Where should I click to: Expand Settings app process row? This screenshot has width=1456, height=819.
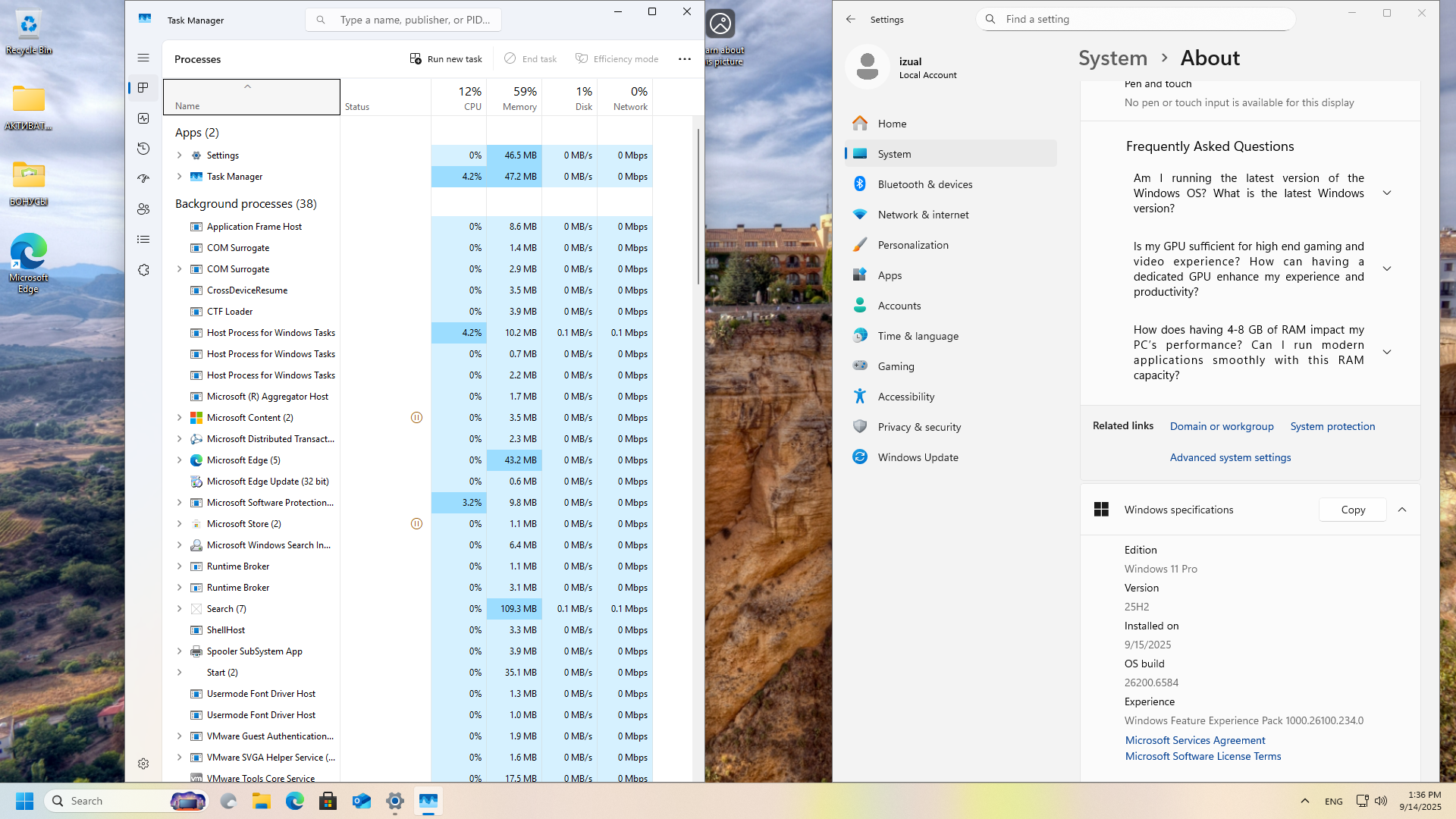180,155
